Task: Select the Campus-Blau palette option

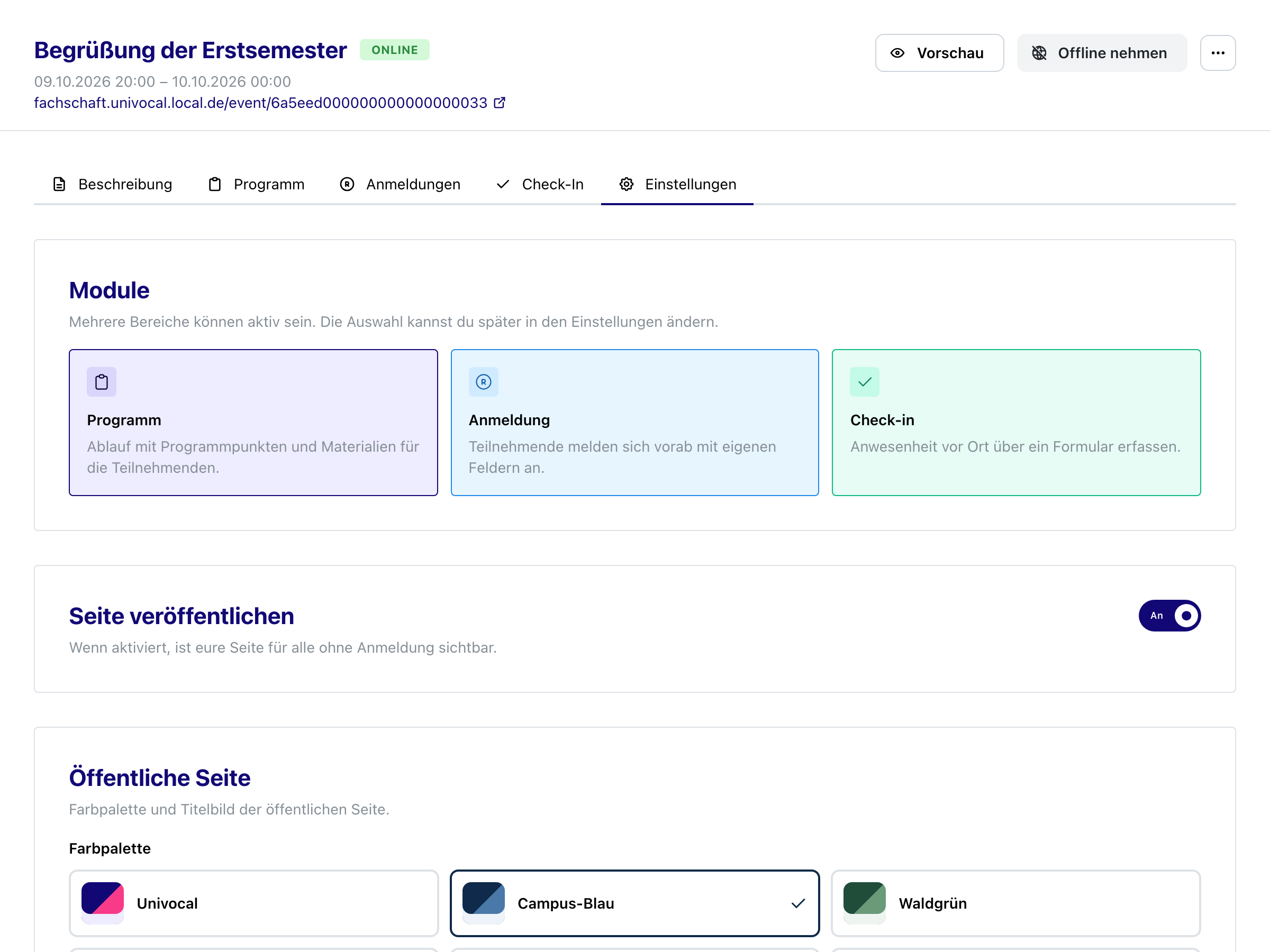Action: click(x=634, y=903)
